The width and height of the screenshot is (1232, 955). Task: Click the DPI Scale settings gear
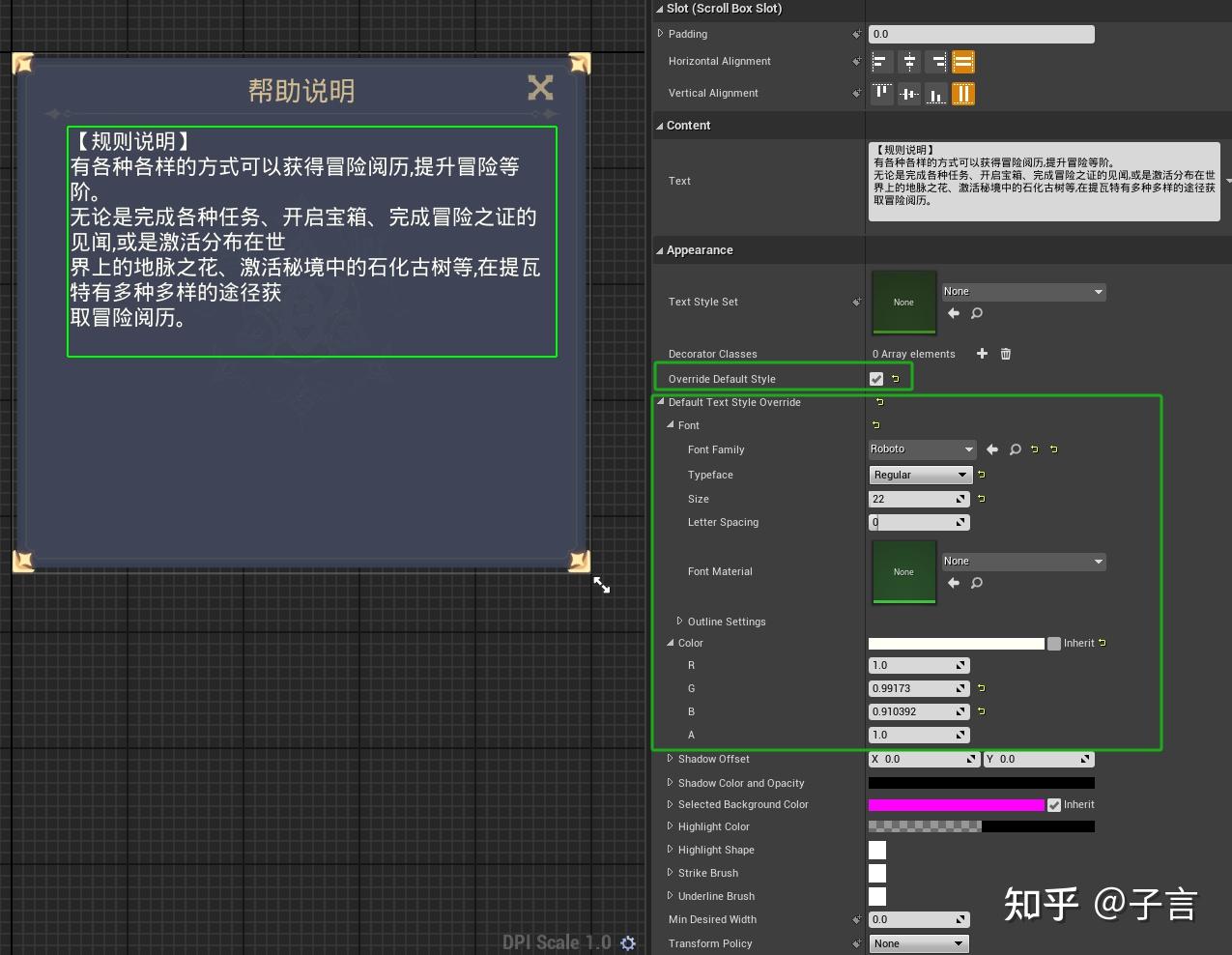pyautogui.click(x=628, y=942)
